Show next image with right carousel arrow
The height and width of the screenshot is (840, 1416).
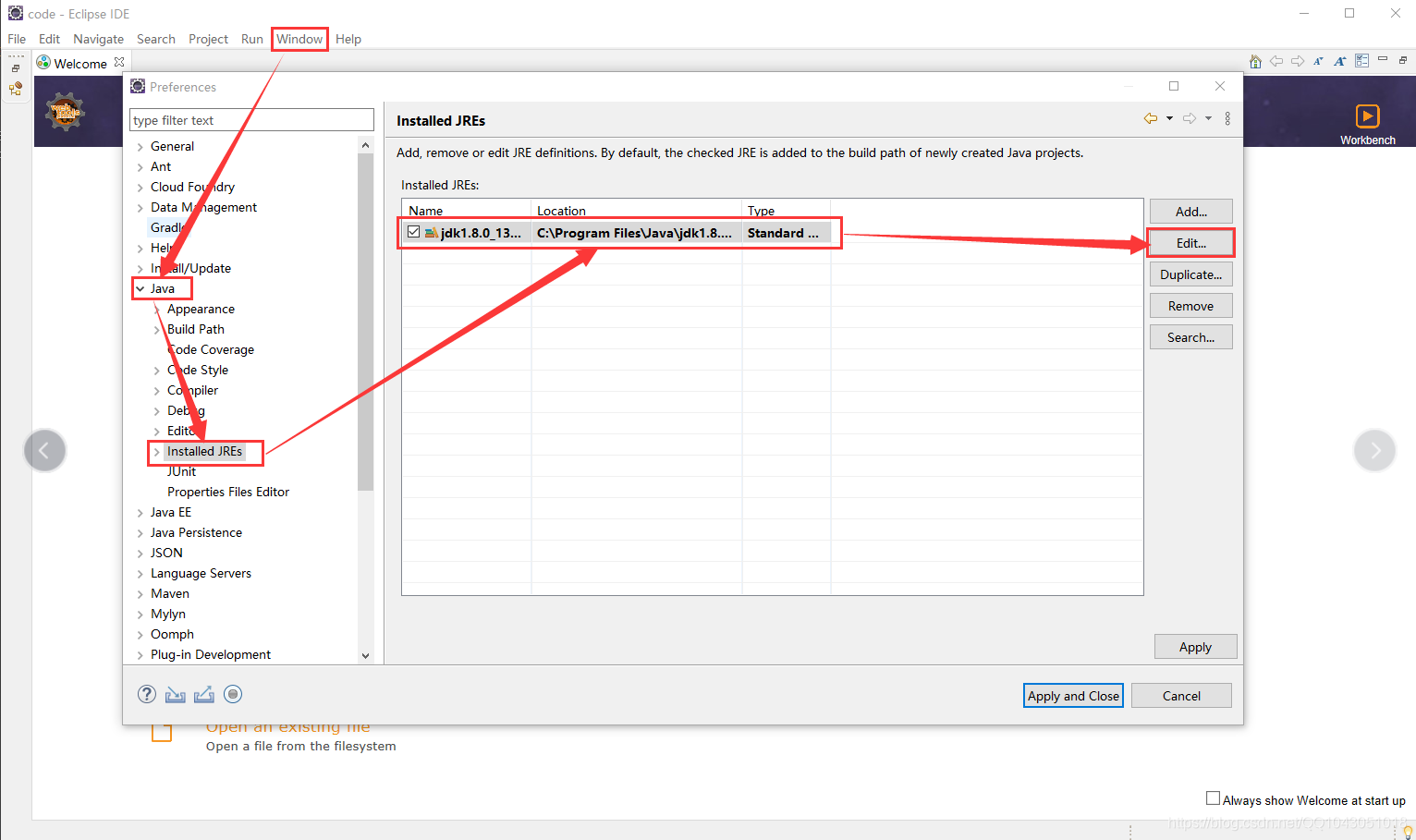1374,451
